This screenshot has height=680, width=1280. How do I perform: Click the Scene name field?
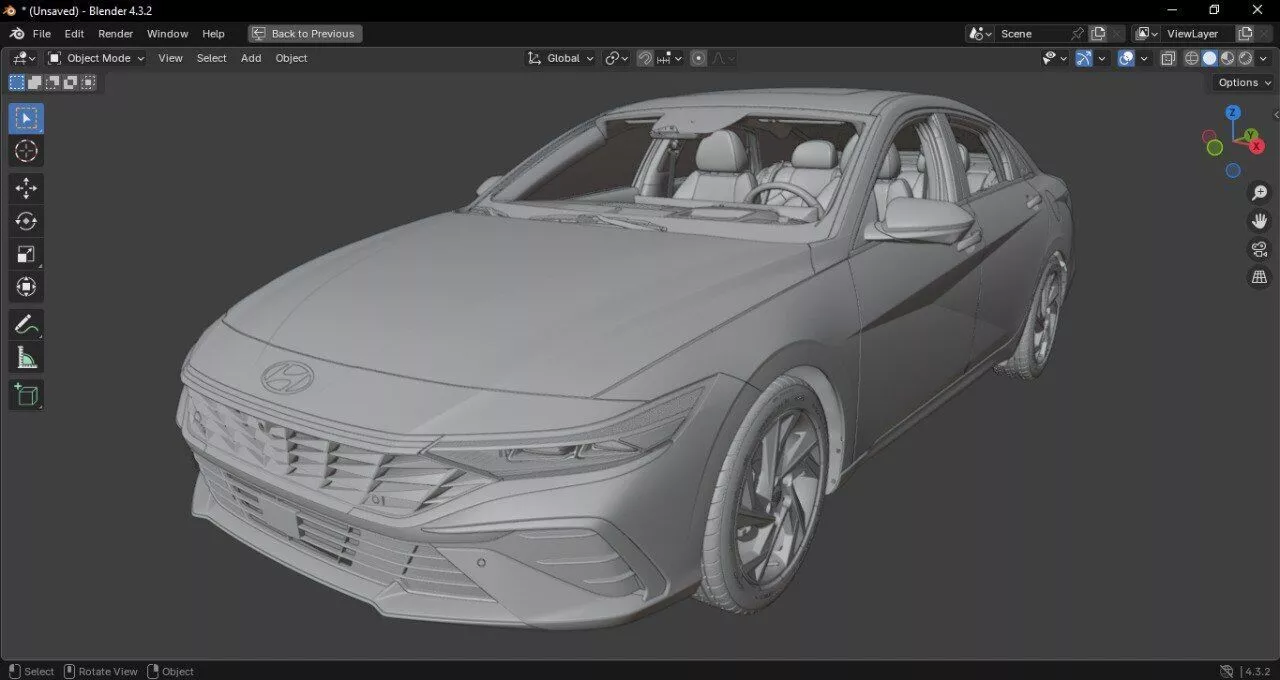(1031, 33)
